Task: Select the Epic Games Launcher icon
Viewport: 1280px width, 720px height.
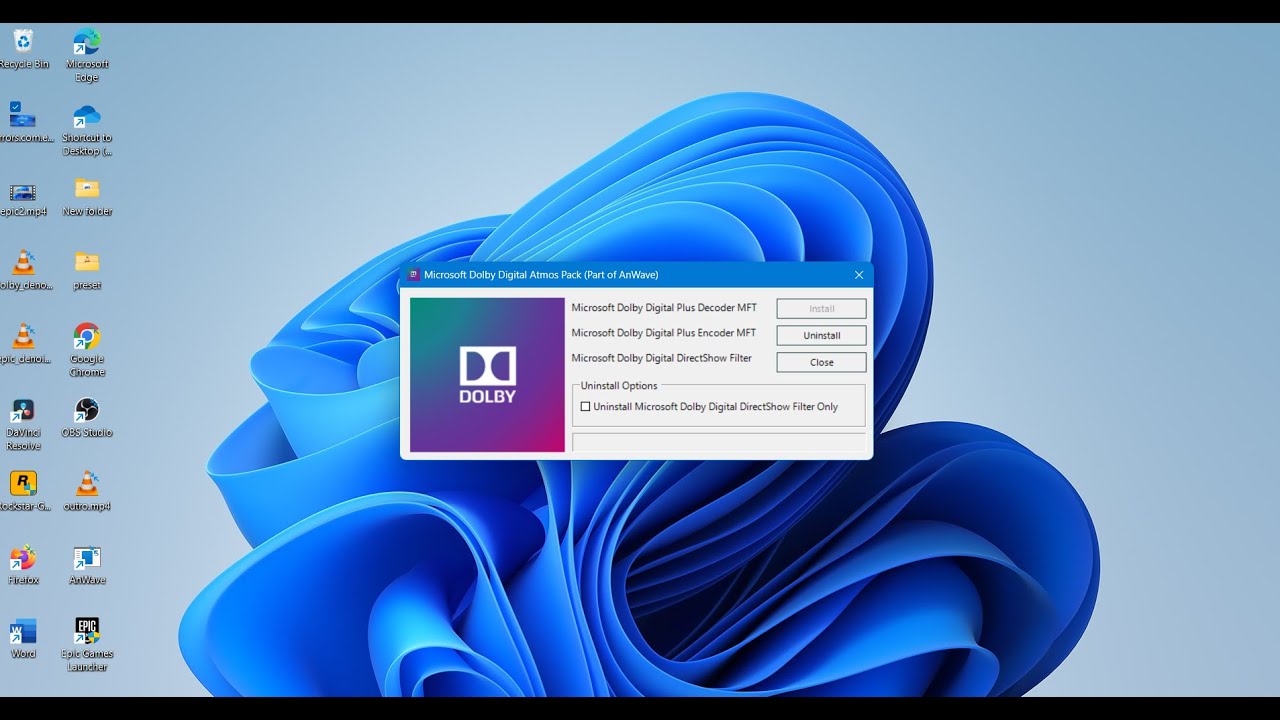Action: pyautogui.click(x=87, y=645)
